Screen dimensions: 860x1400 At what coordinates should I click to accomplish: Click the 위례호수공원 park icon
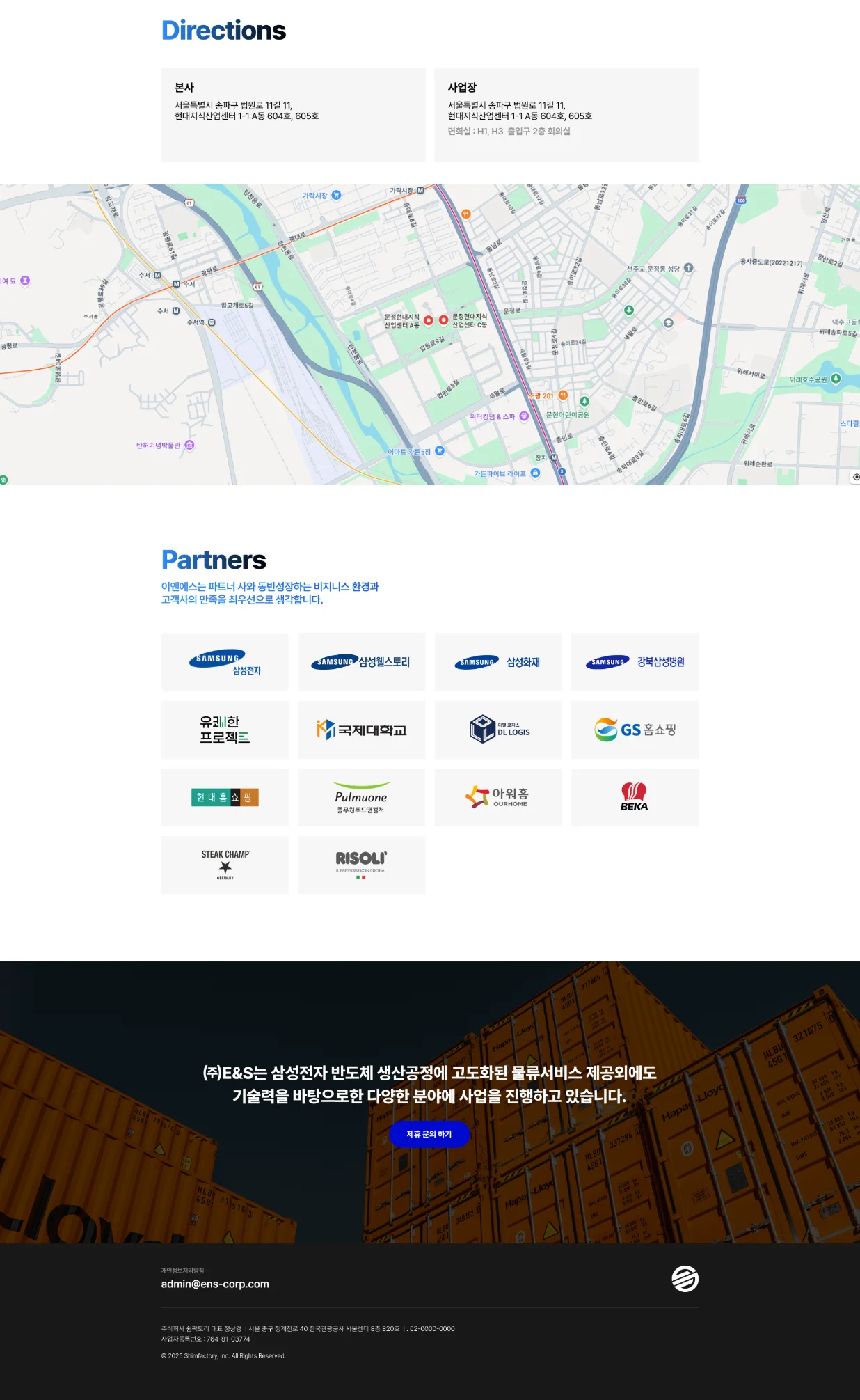836,379
